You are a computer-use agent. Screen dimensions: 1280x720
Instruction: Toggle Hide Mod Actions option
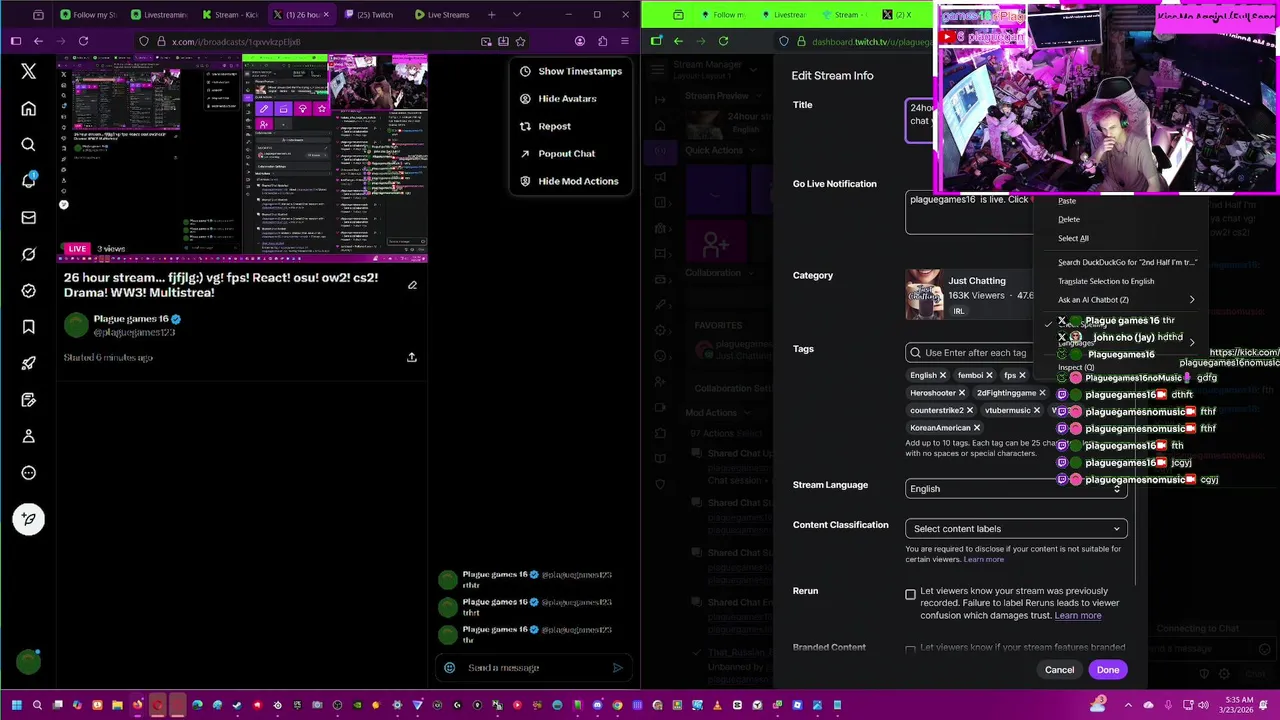pyautogui.click(x=569, y=181)
